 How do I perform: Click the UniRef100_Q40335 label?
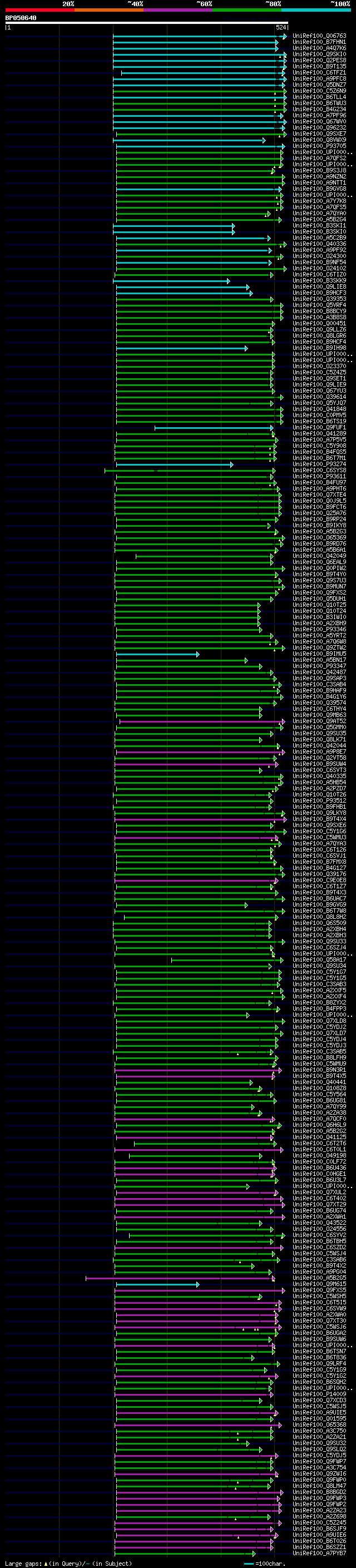pos(319,776)
